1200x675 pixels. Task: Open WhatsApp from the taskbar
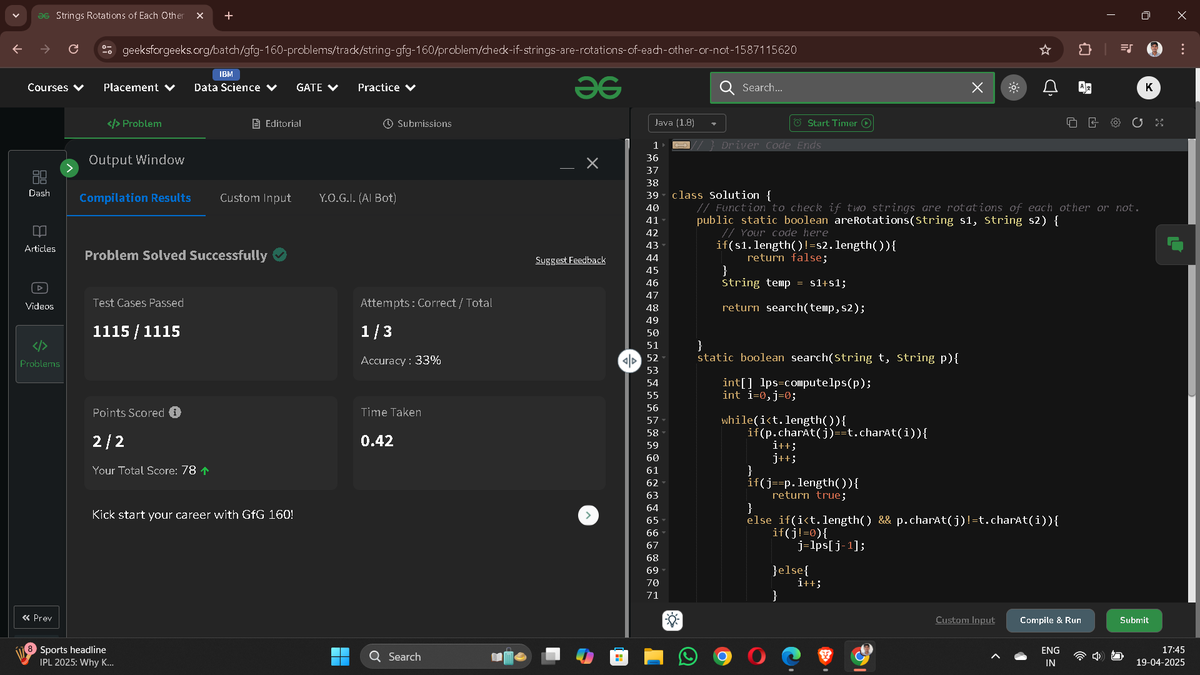(687, 656)
